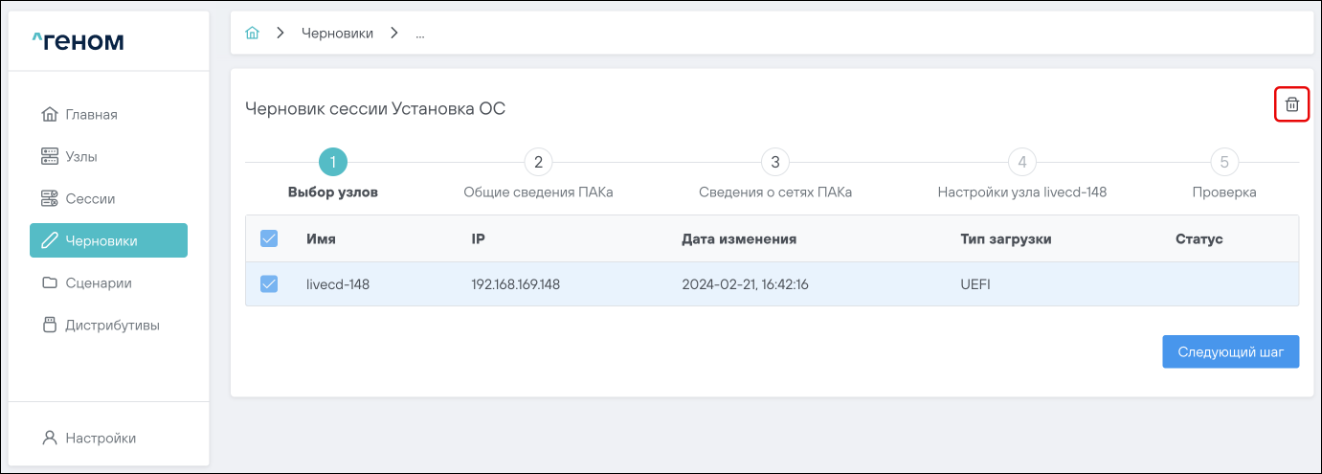1322x474 pixels.
Task: Click the Главная house icon in sidebar
Action: [x=50, y=115]
